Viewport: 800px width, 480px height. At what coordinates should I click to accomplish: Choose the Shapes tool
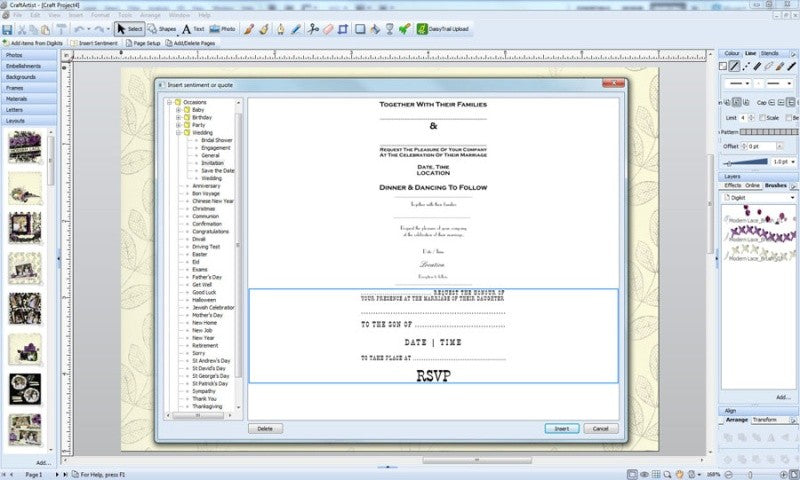point(162,29)
